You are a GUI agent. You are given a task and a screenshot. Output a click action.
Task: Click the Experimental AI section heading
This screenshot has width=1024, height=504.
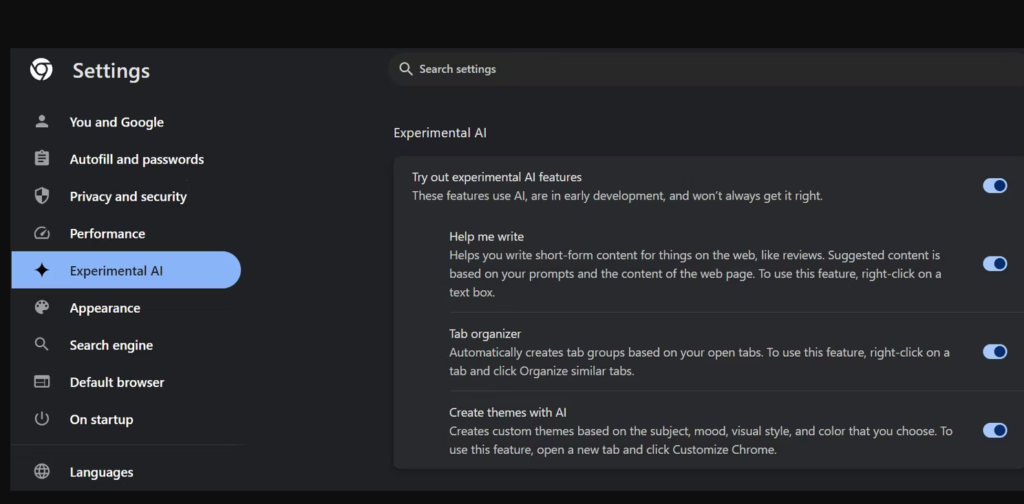(x=440, y=133)
